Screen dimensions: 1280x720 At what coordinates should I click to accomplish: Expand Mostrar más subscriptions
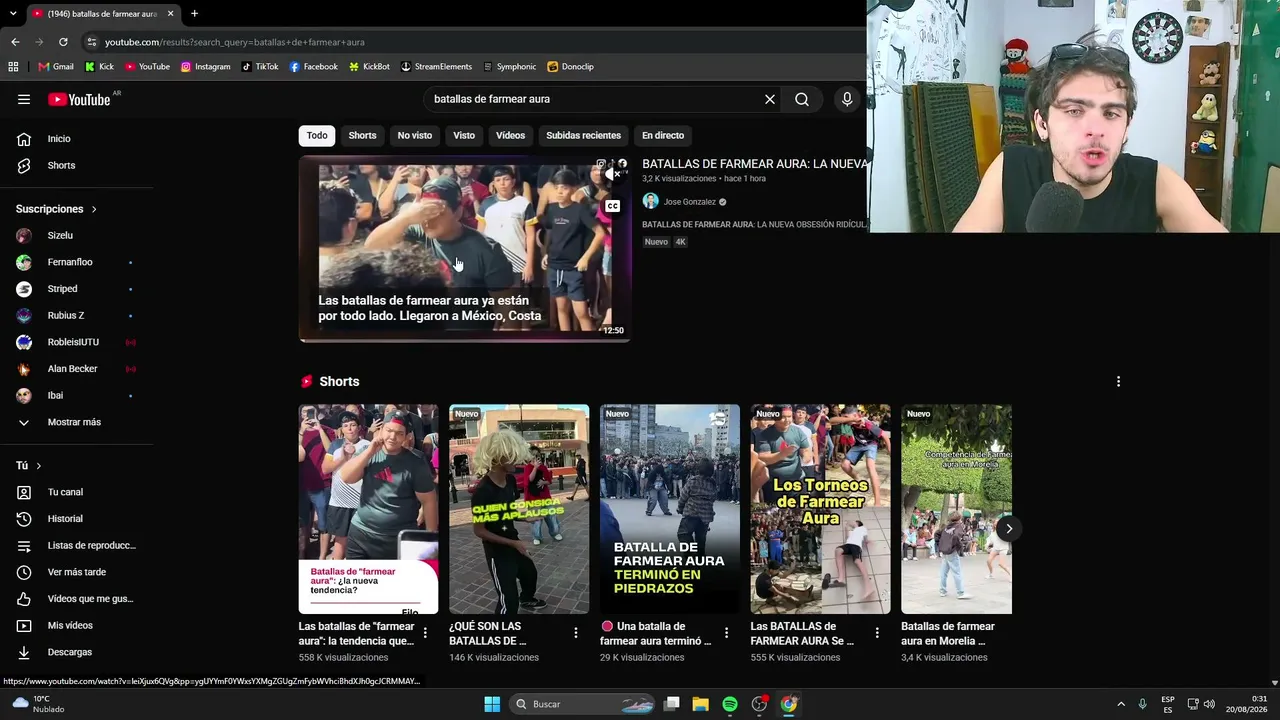[x=76, y=422]
